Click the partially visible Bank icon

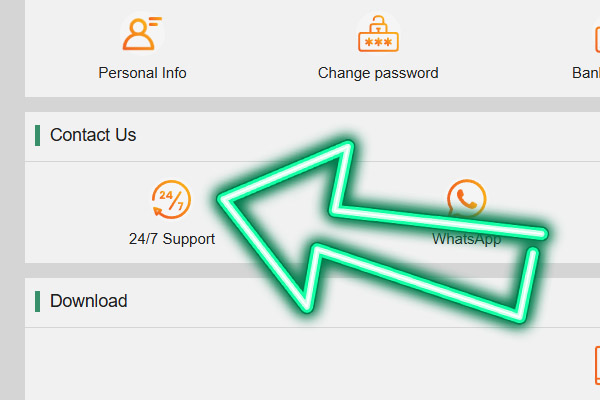(597, 38)
